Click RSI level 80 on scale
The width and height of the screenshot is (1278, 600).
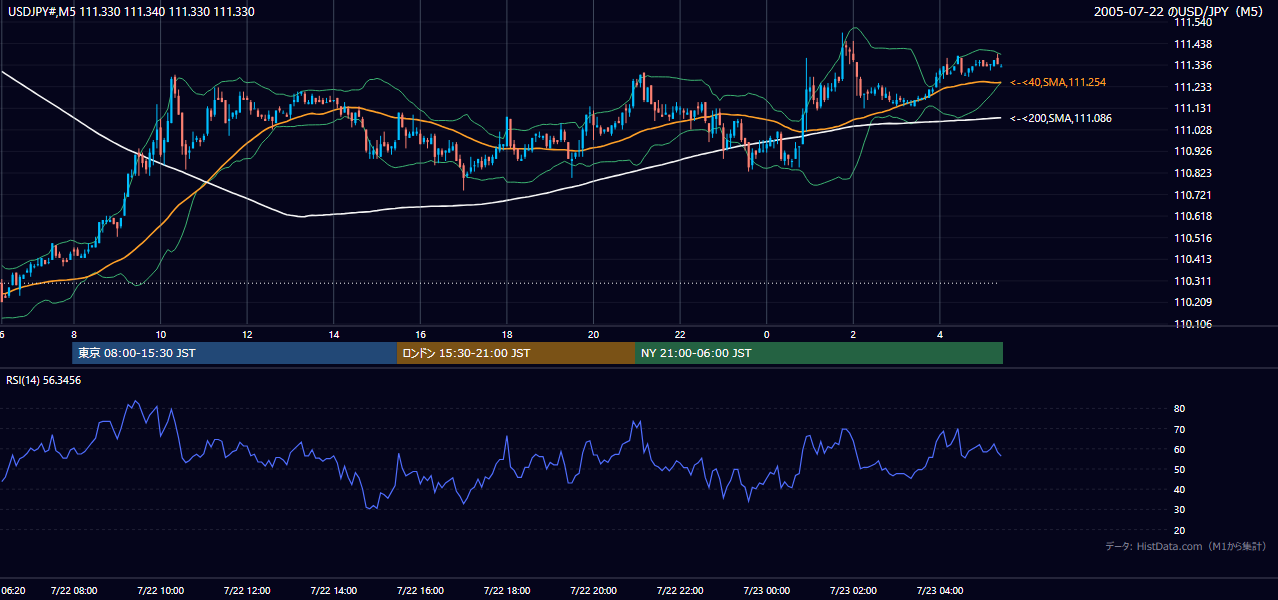pos(1180,409)
